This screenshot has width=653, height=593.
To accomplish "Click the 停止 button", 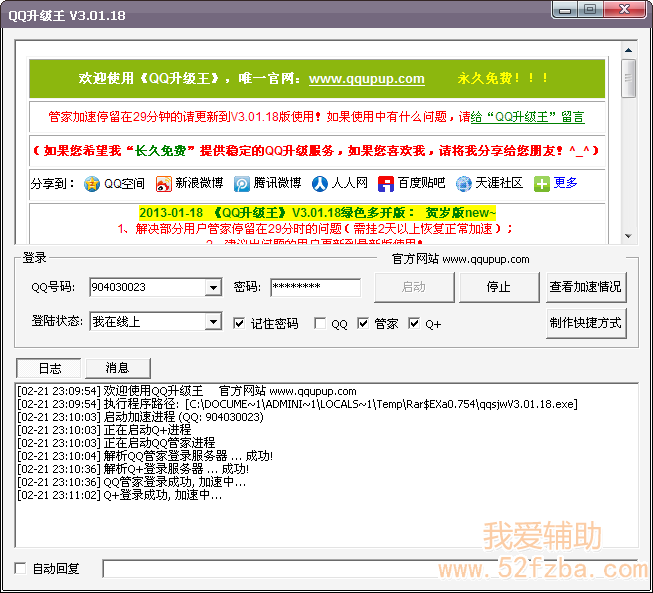I will (499, 287).
